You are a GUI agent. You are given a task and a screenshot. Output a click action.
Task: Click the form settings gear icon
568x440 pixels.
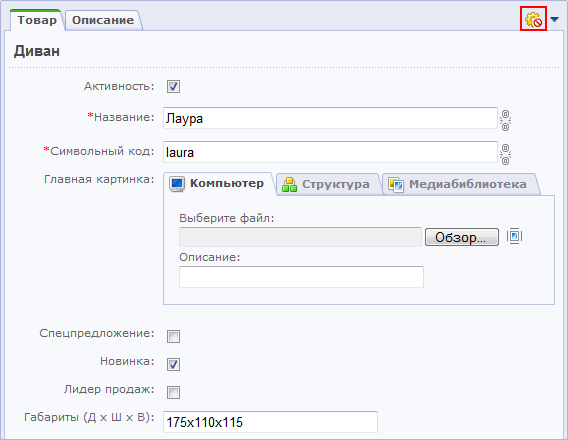(533, 19)
